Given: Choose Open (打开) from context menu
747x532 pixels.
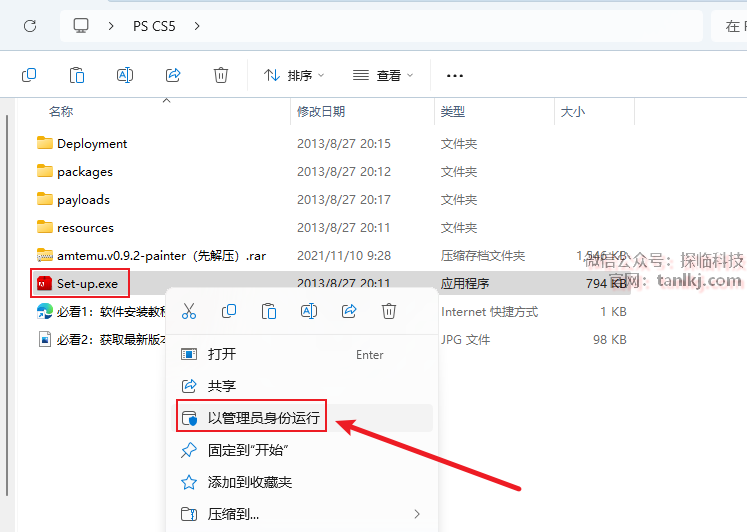Looking at the screenshot, I should click(x=302, y=354).
